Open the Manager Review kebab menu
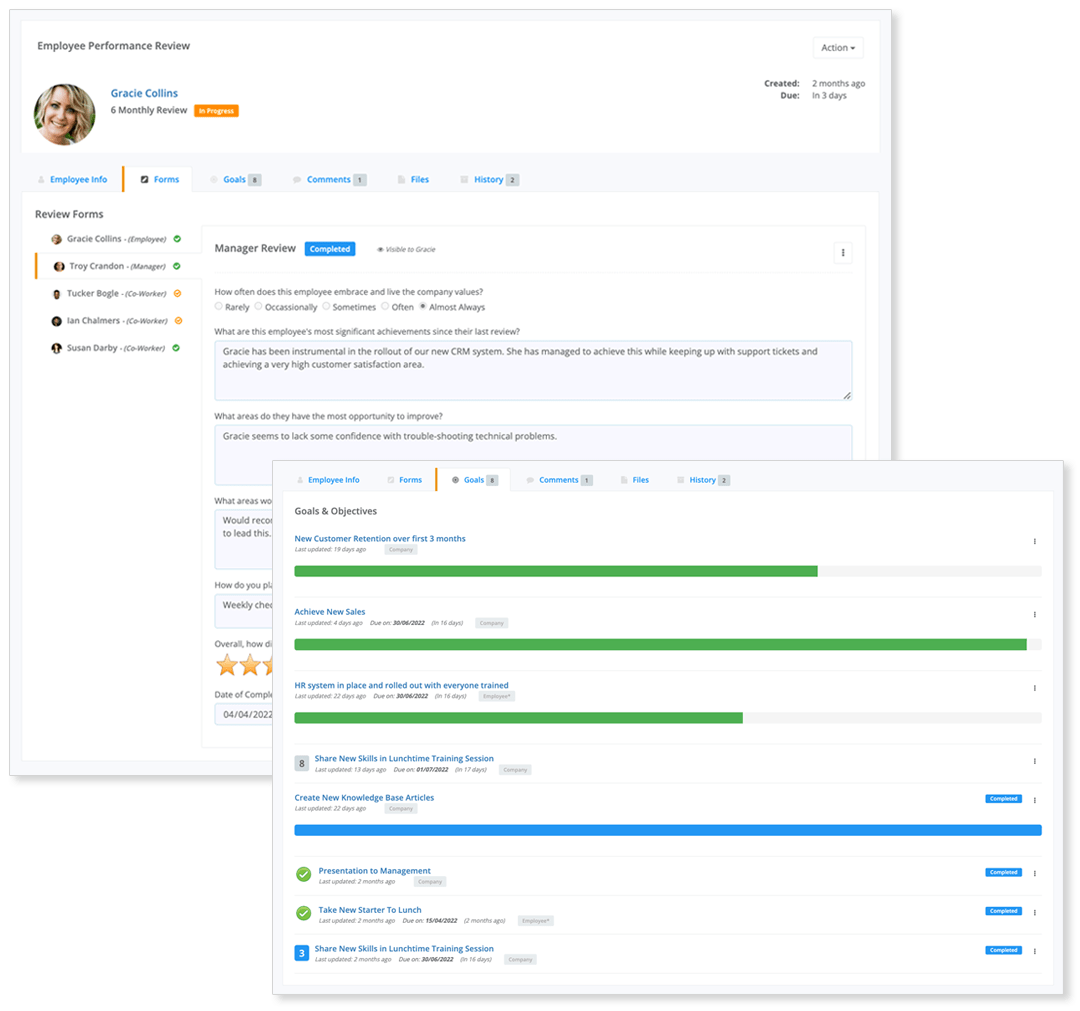The width and height of the screenshot is (1080, 1011). click(843, 252)
